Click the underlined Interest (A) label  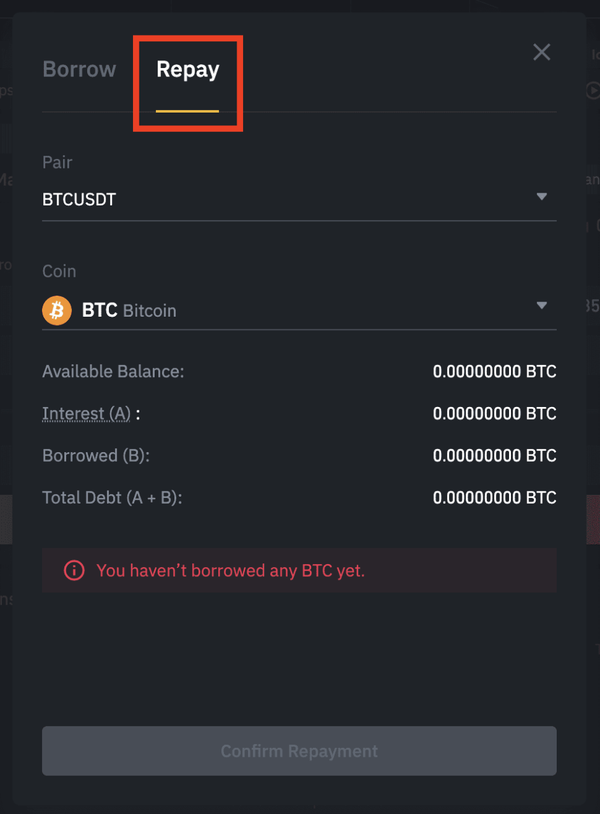coord(87,413)
